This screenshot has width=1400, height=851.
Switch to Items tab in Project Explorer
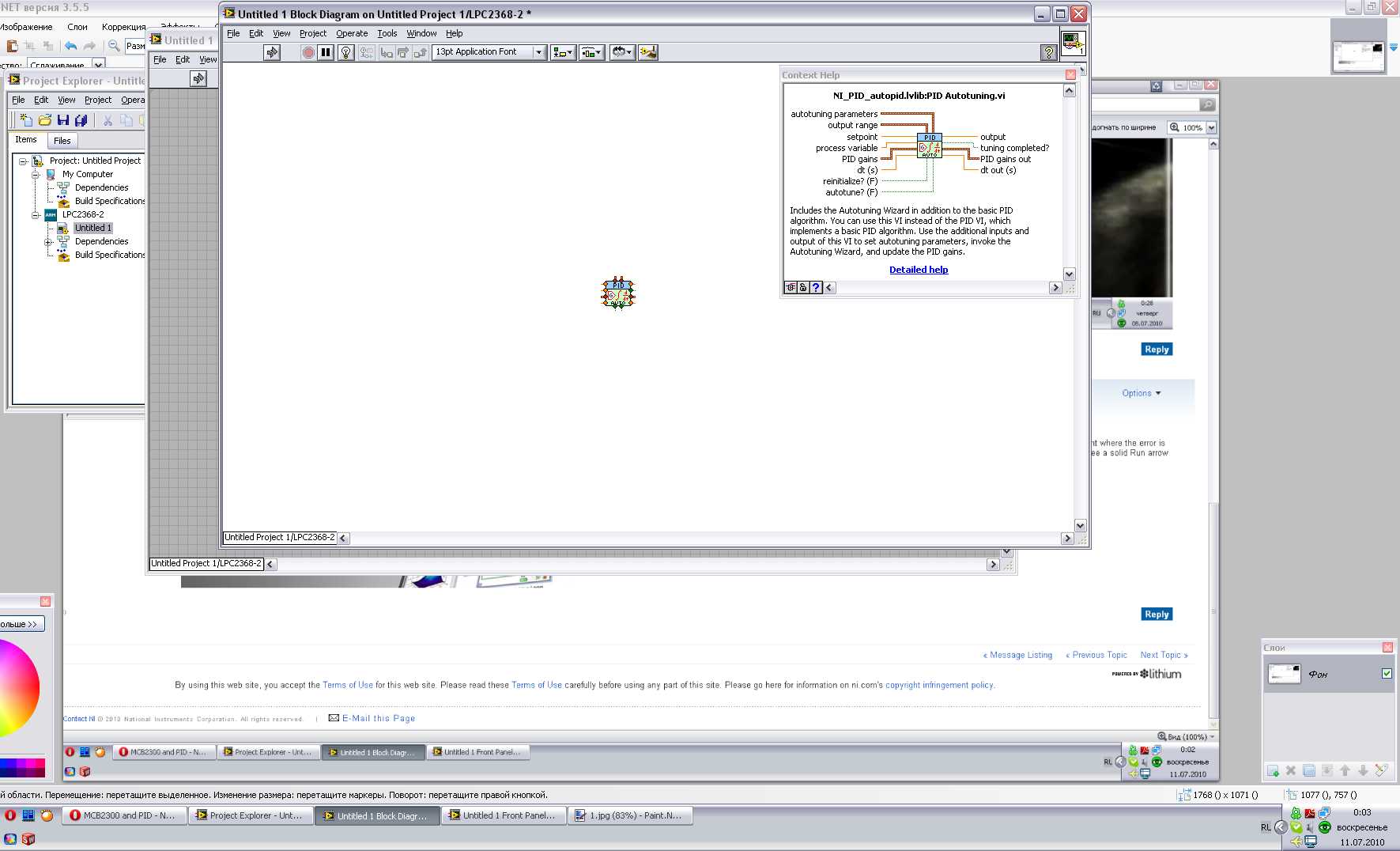26,140
